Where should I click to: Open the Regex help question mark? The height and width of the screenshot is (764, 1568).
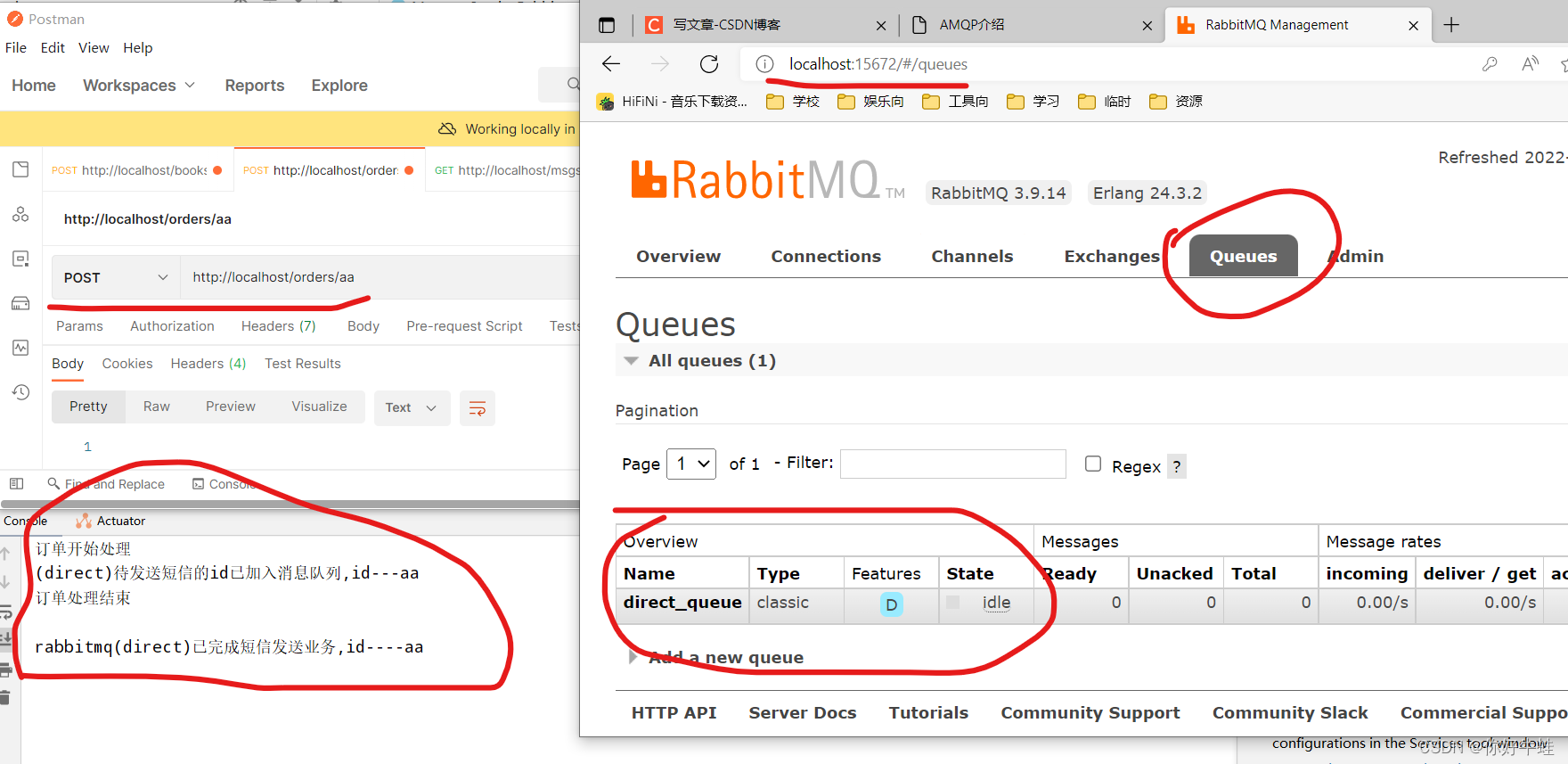point(1177,466)
